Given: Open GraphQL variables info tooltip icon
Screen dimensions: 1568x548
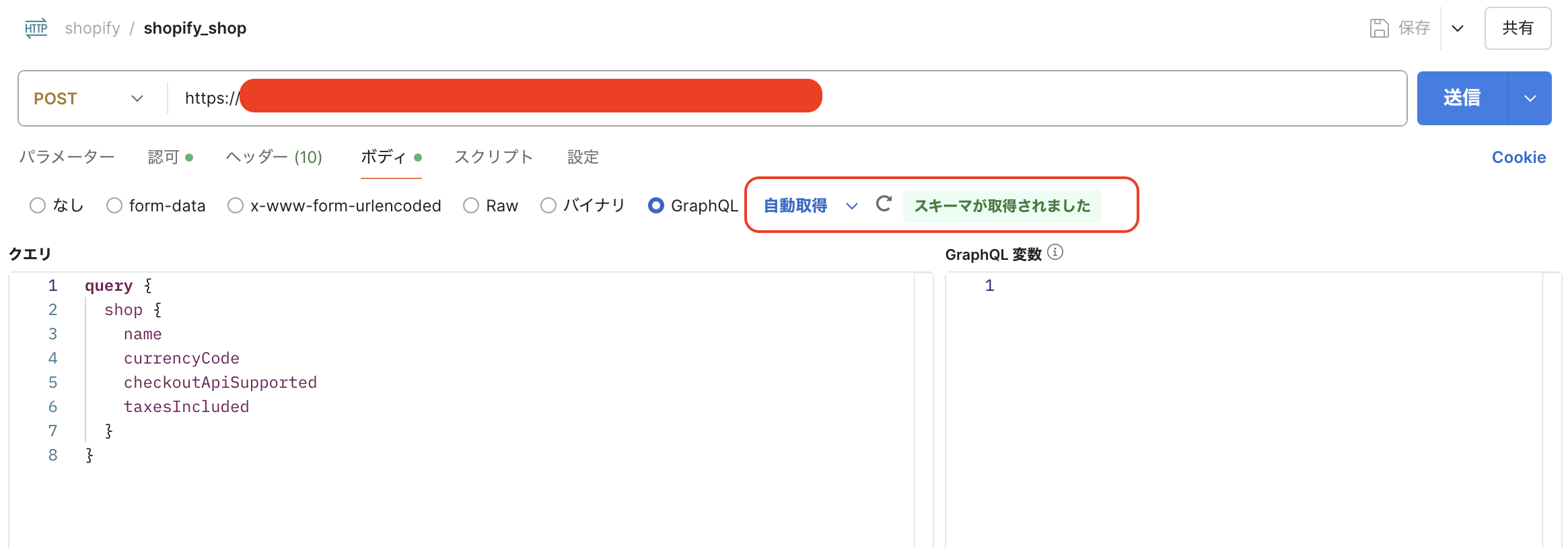Looking at the screenshot, I should (1055, 252).
